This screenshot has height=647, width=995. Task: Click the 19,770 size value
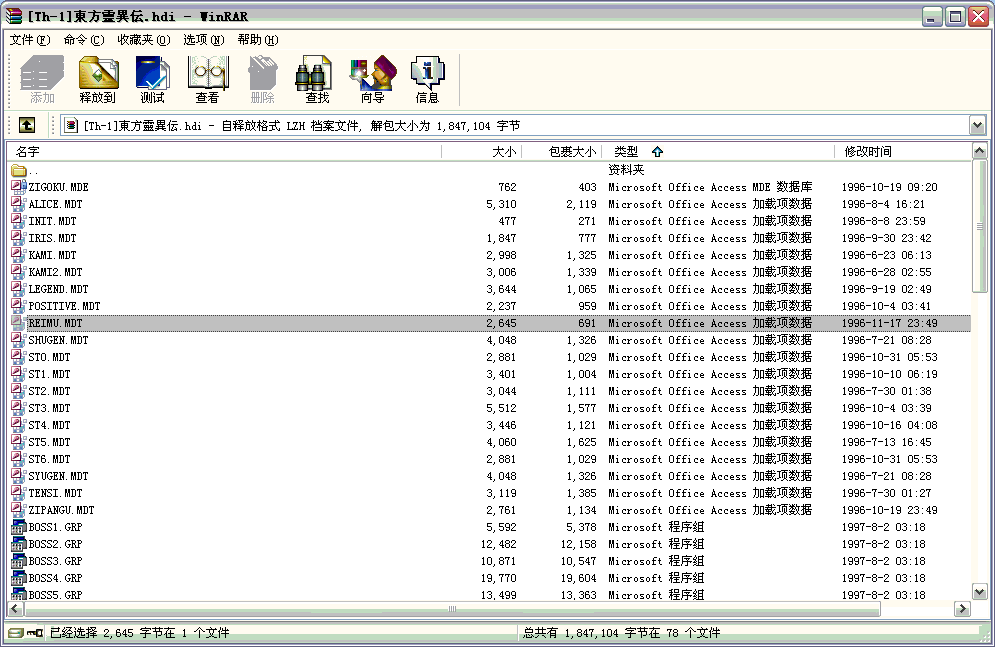(499, 578)
